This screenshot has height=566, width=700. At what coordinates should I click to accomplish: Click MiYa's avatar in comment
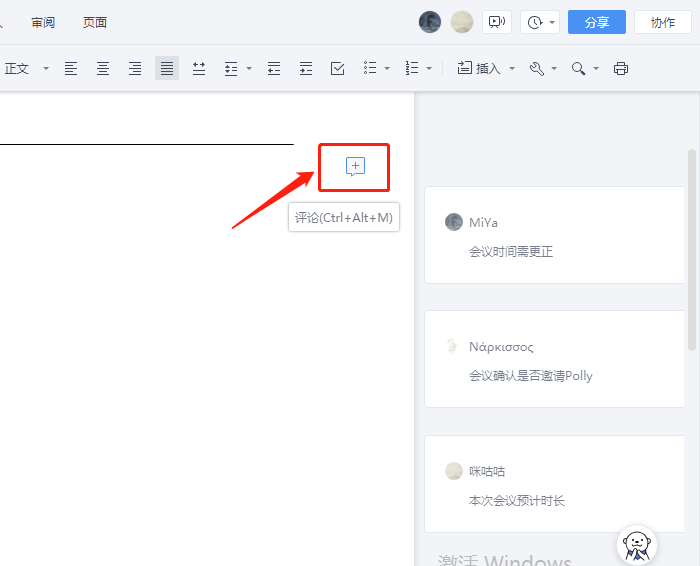(x=454, y=222)
